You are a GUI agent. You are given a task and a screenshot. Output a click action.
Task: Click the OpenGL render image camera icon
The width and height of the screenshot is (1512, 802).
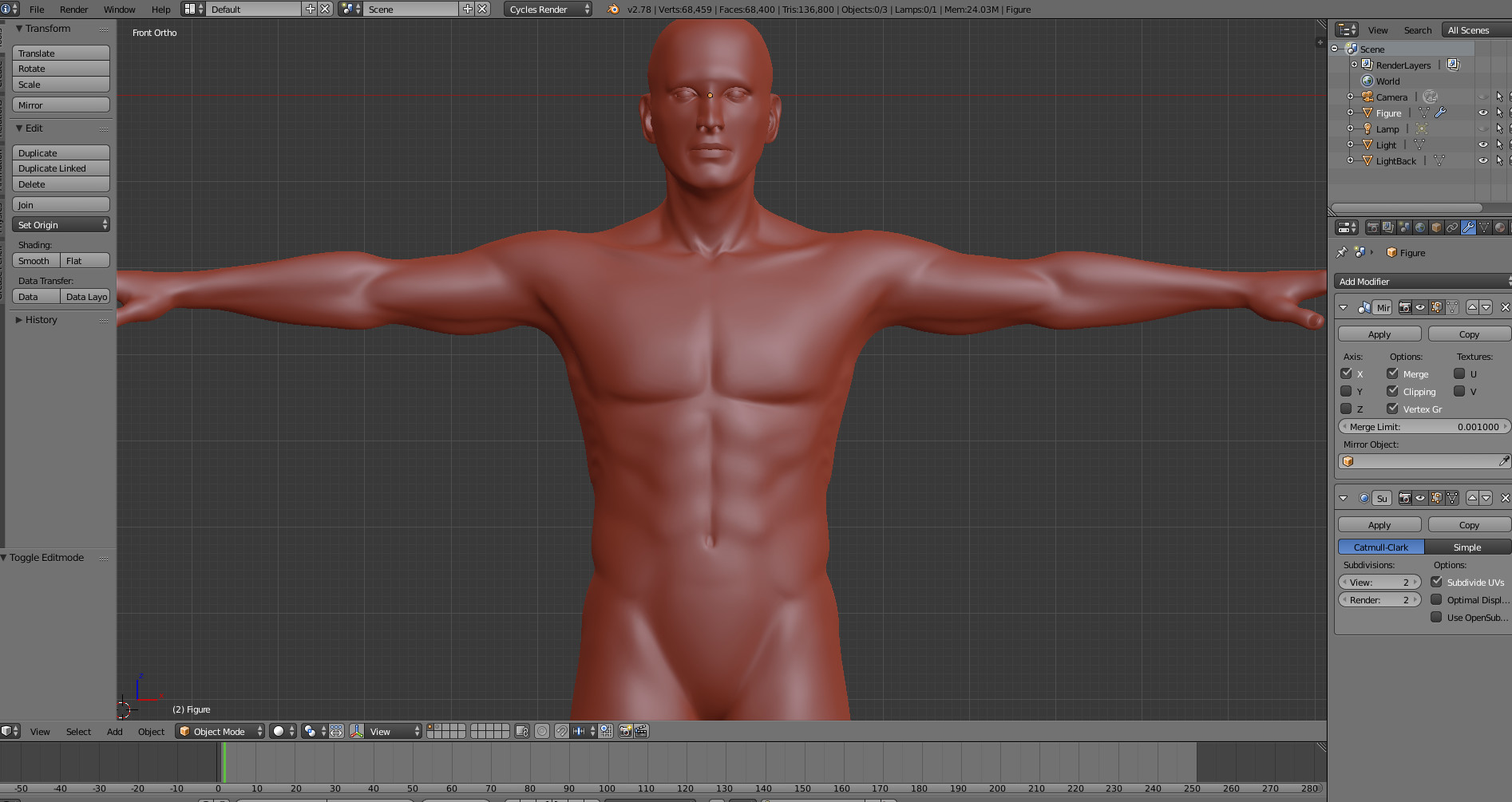[x=626, y=731]
